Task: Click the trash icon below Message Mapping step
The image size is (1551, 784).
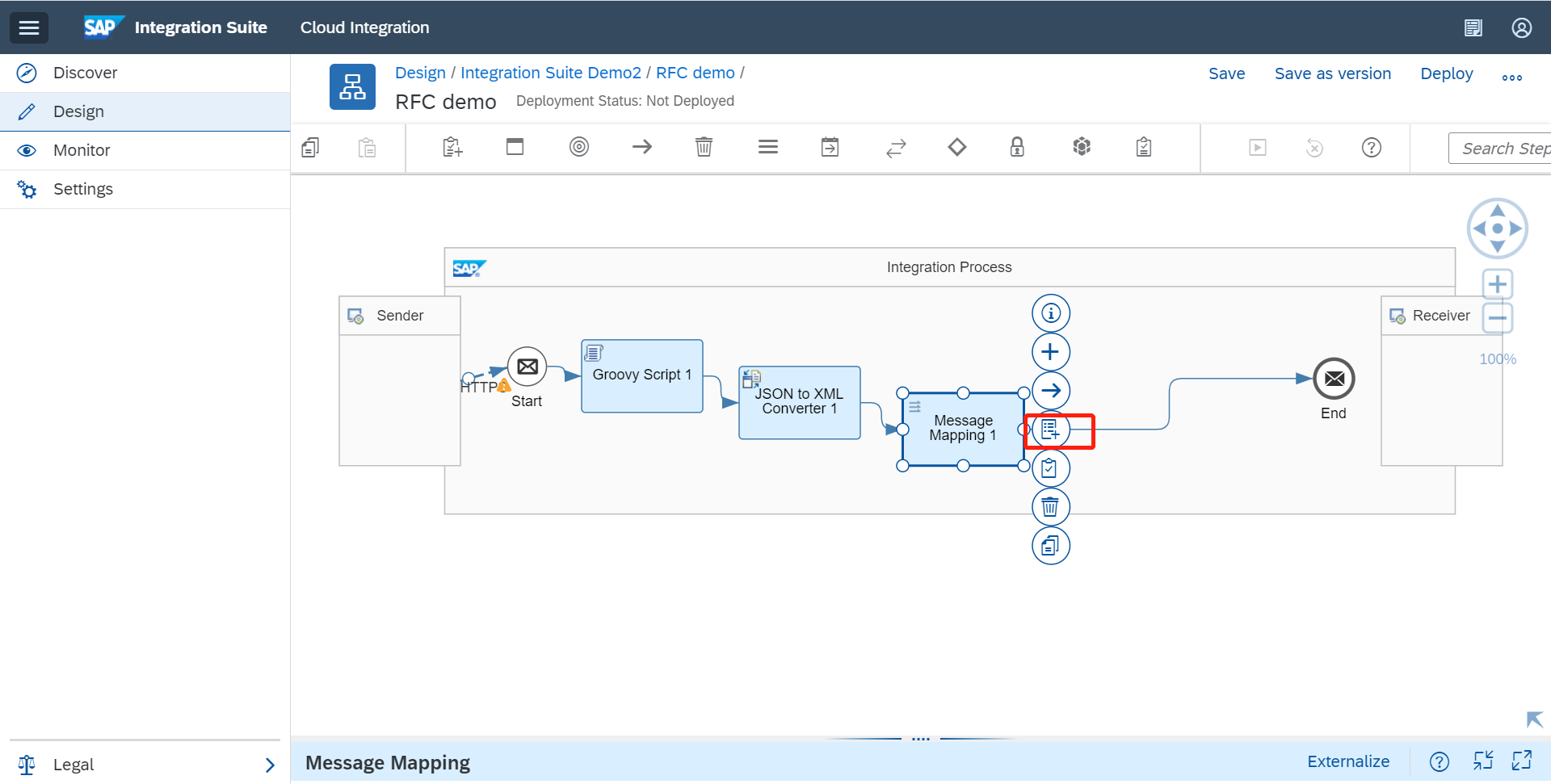Action: point(1051,507)
